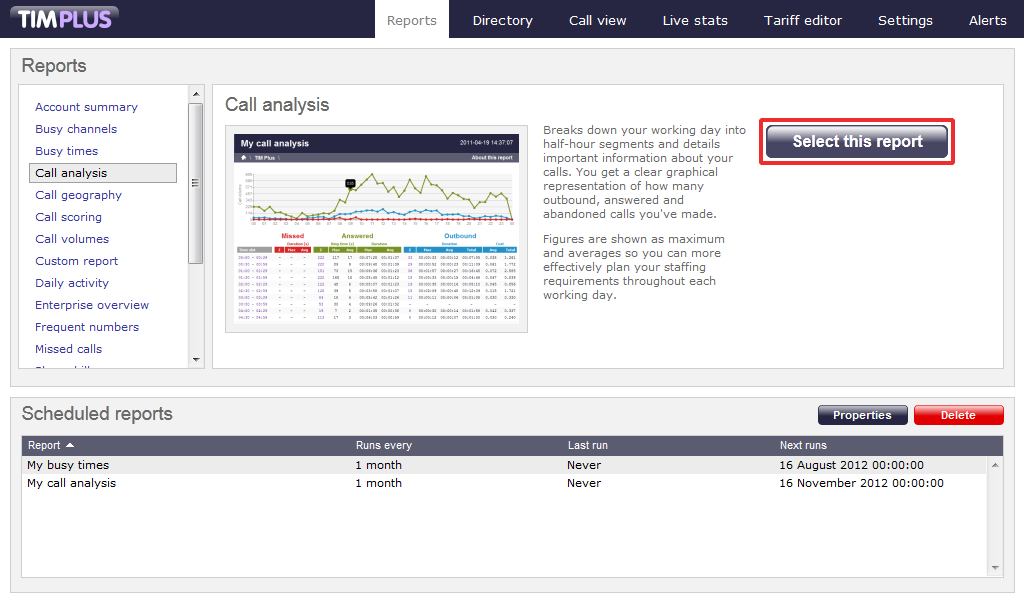Viewport: 1024px width, 608px height.
Task: Select the Enterprise overview report
Action: [92, 305]
